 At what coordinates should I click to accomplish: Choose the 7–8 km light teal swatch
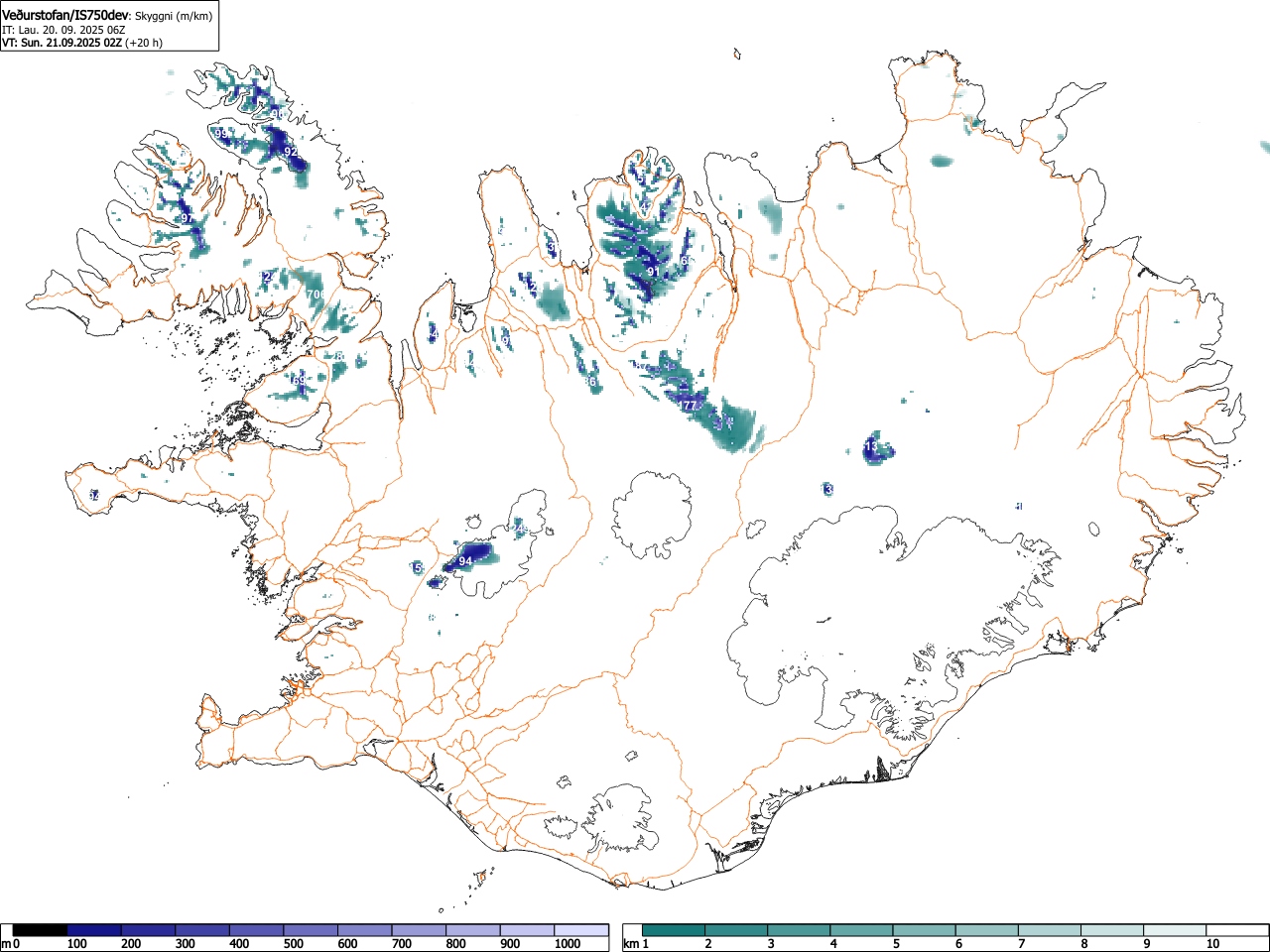point(1050,930)
